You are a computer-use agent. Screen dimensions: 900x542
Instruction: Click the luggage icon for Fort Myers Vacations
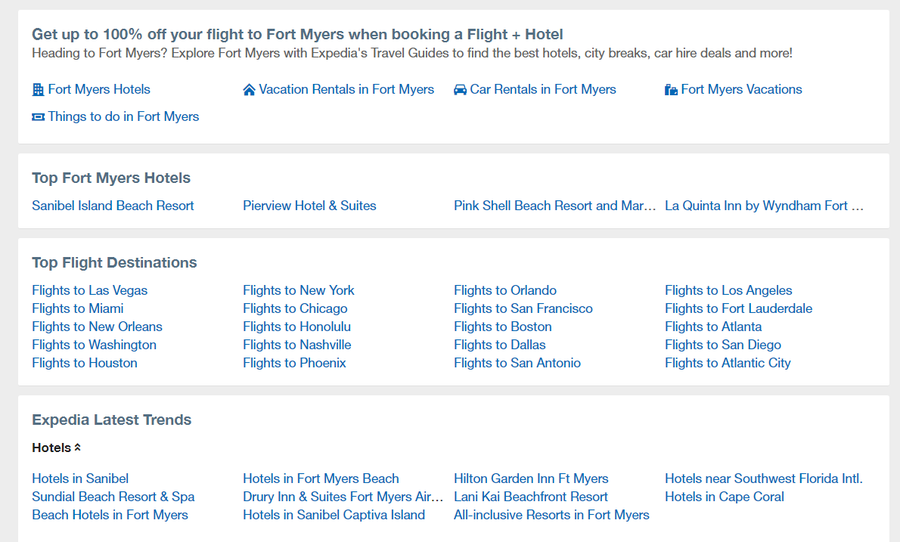671,90
